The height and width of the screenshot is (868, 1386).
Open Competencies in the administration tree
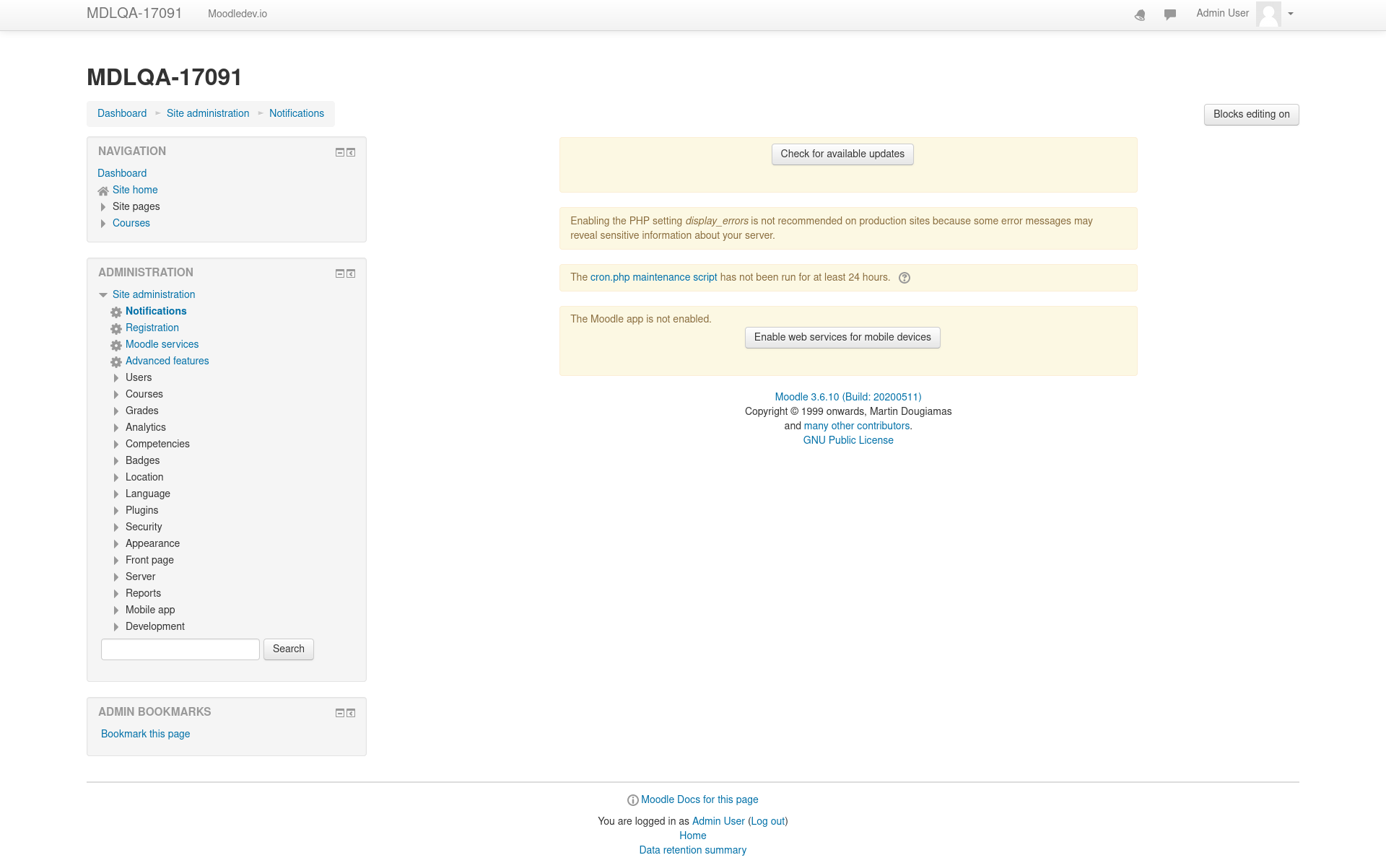[157, 444]
